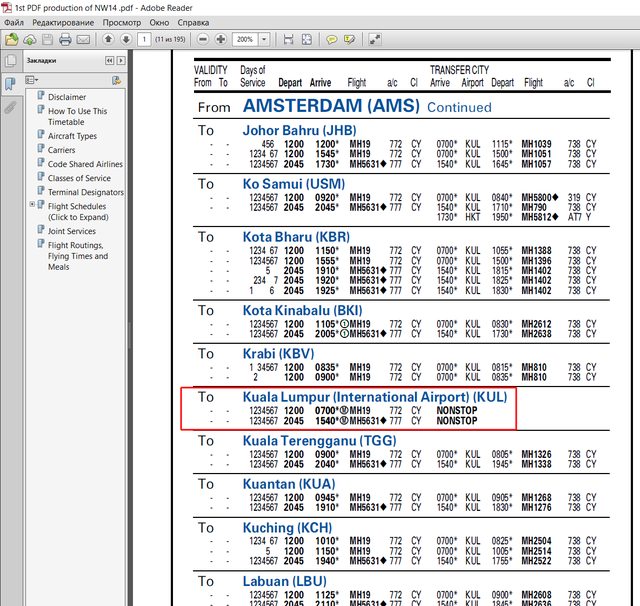Open the Carriers bookmark
Viewport: 640px width, 606px height.
click(62, 150)
